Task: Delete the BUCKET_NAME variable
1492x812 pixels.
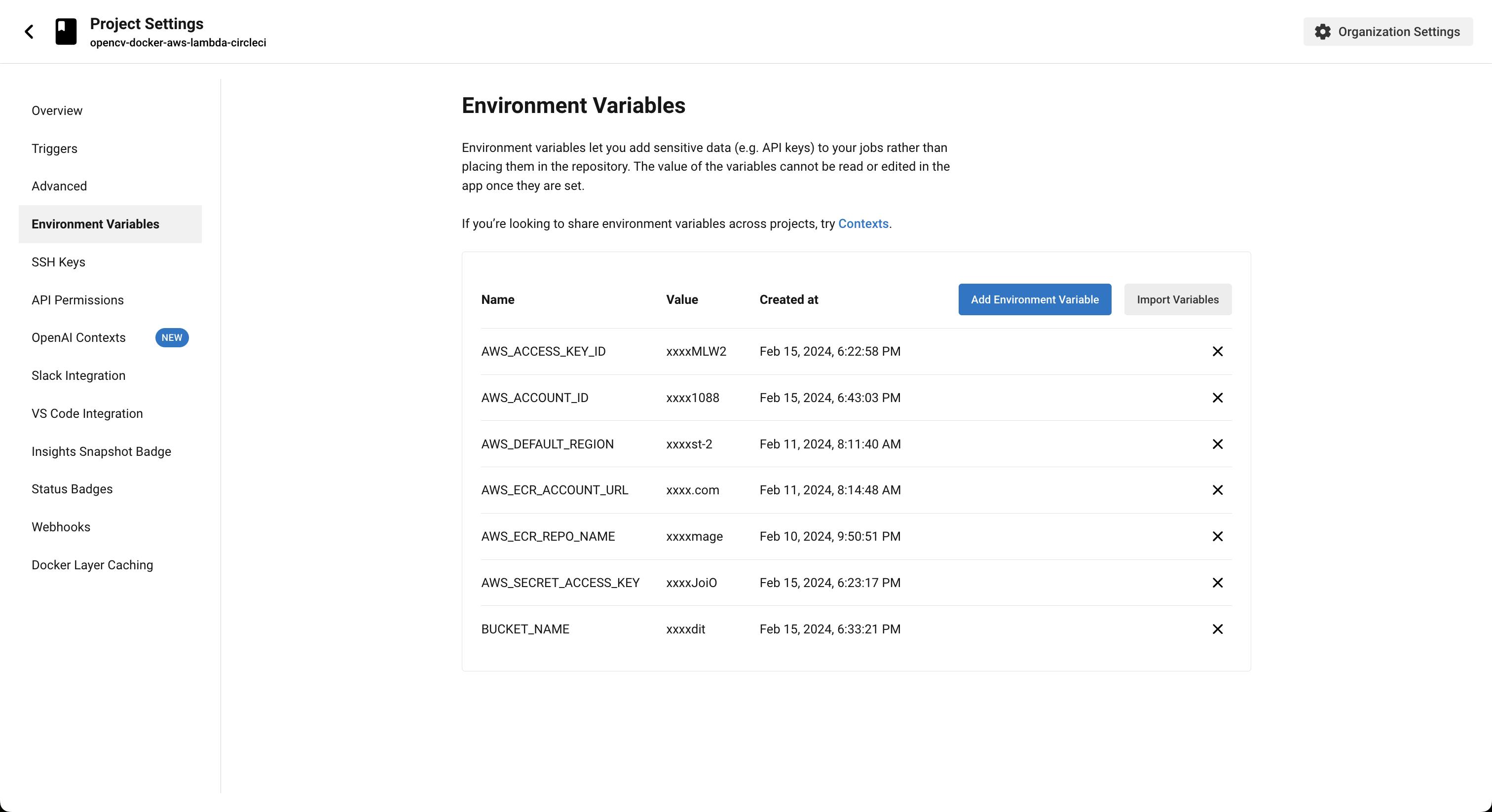Action: pyautogui.click(x=1218, y=629)
